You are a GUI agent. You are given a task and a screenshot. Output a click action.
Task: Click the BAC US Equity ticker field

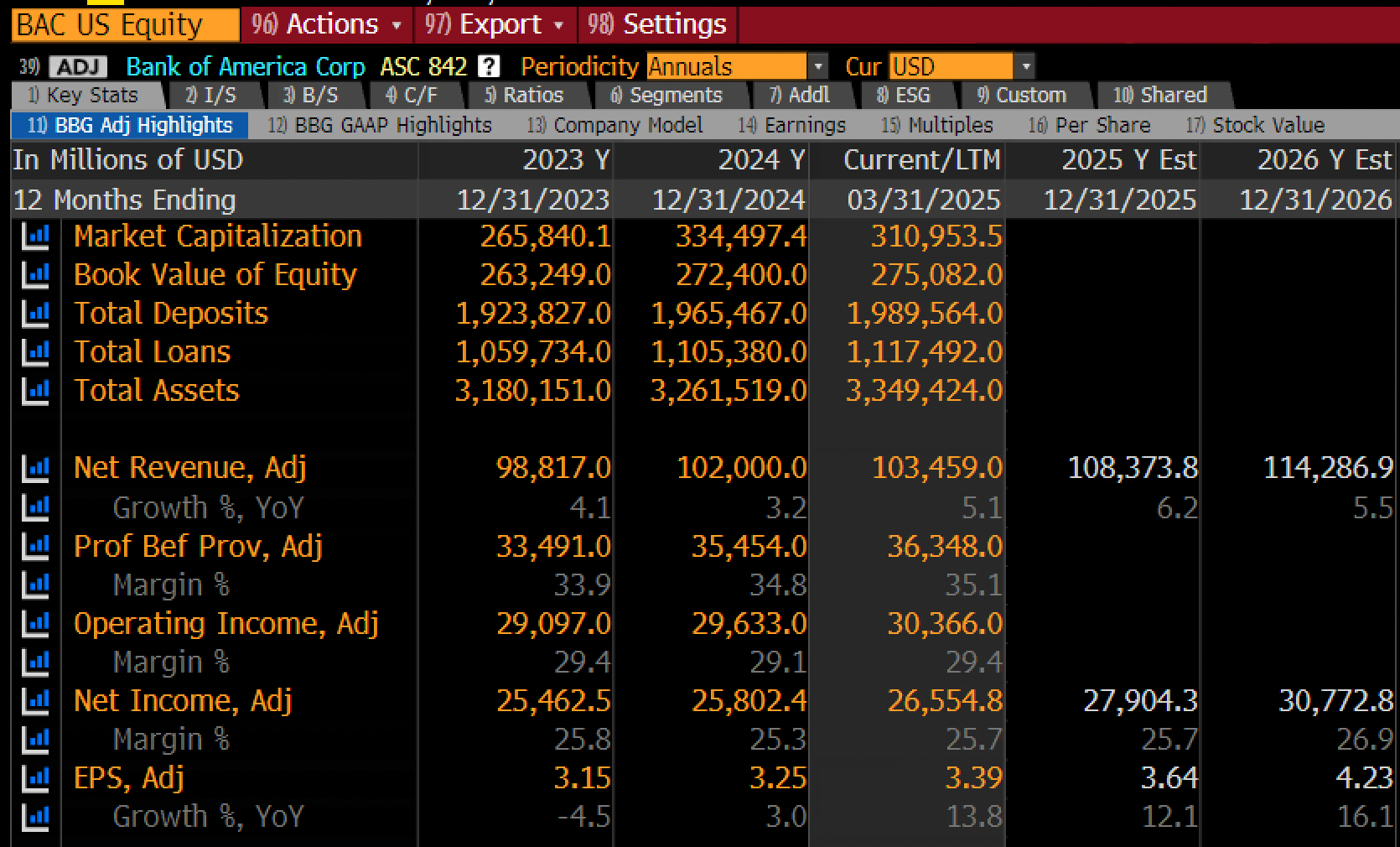(125, 25)
